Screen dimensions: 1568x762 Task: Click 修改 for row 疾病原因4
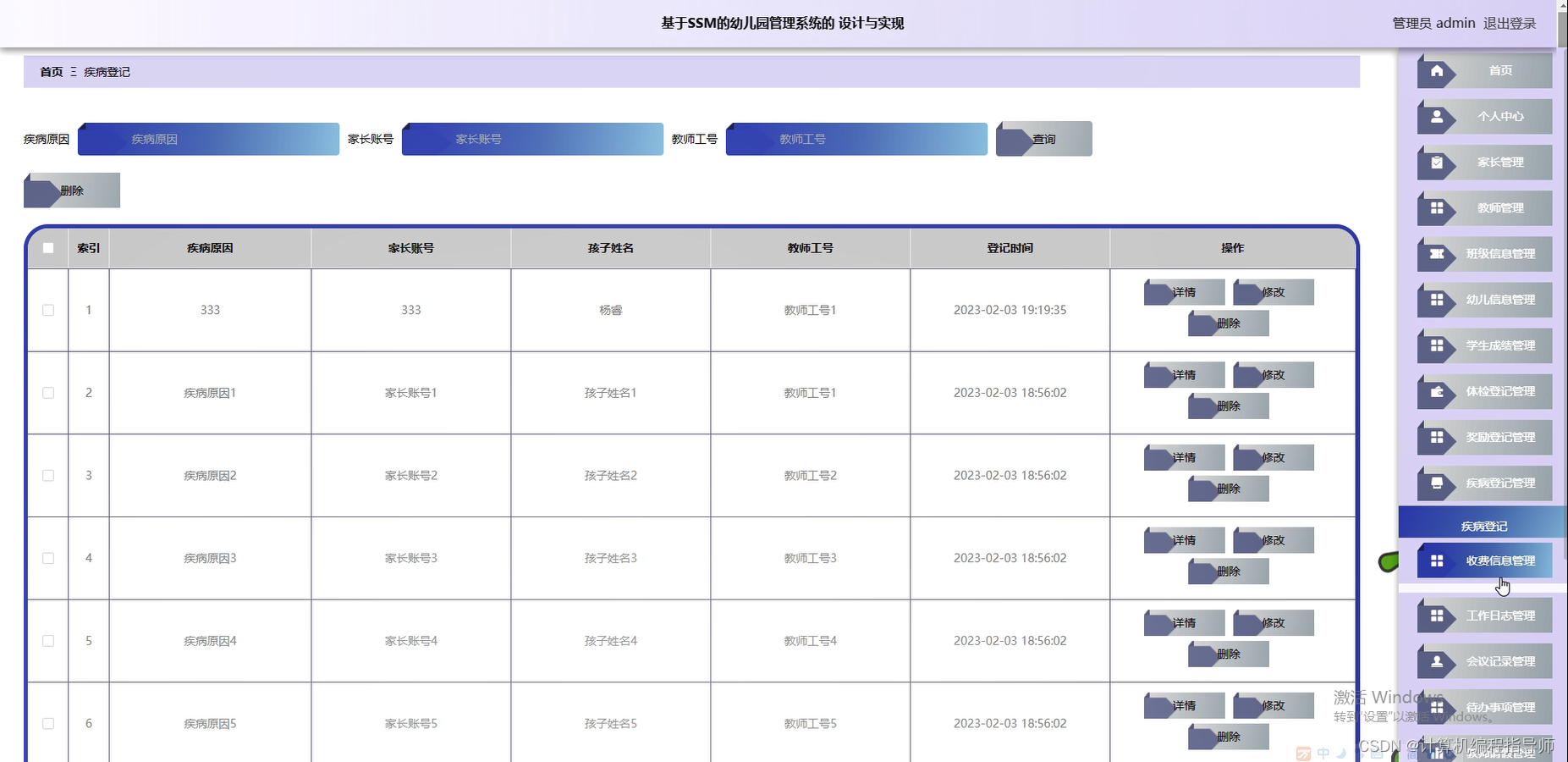click(1274, 623)
